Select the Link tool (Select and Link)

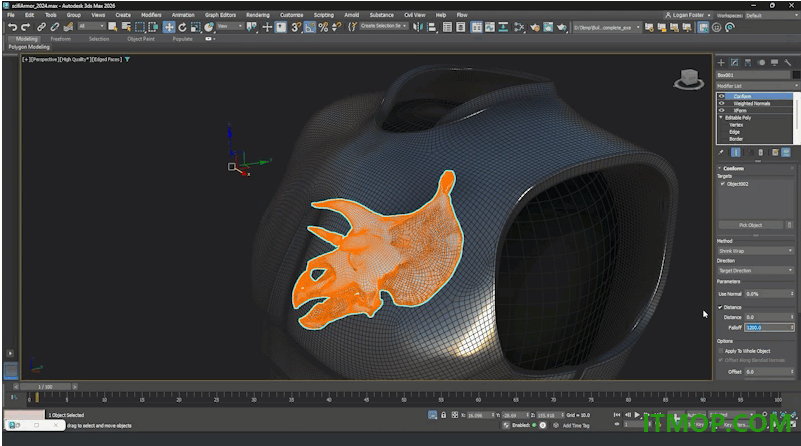(x=41, y=27)
